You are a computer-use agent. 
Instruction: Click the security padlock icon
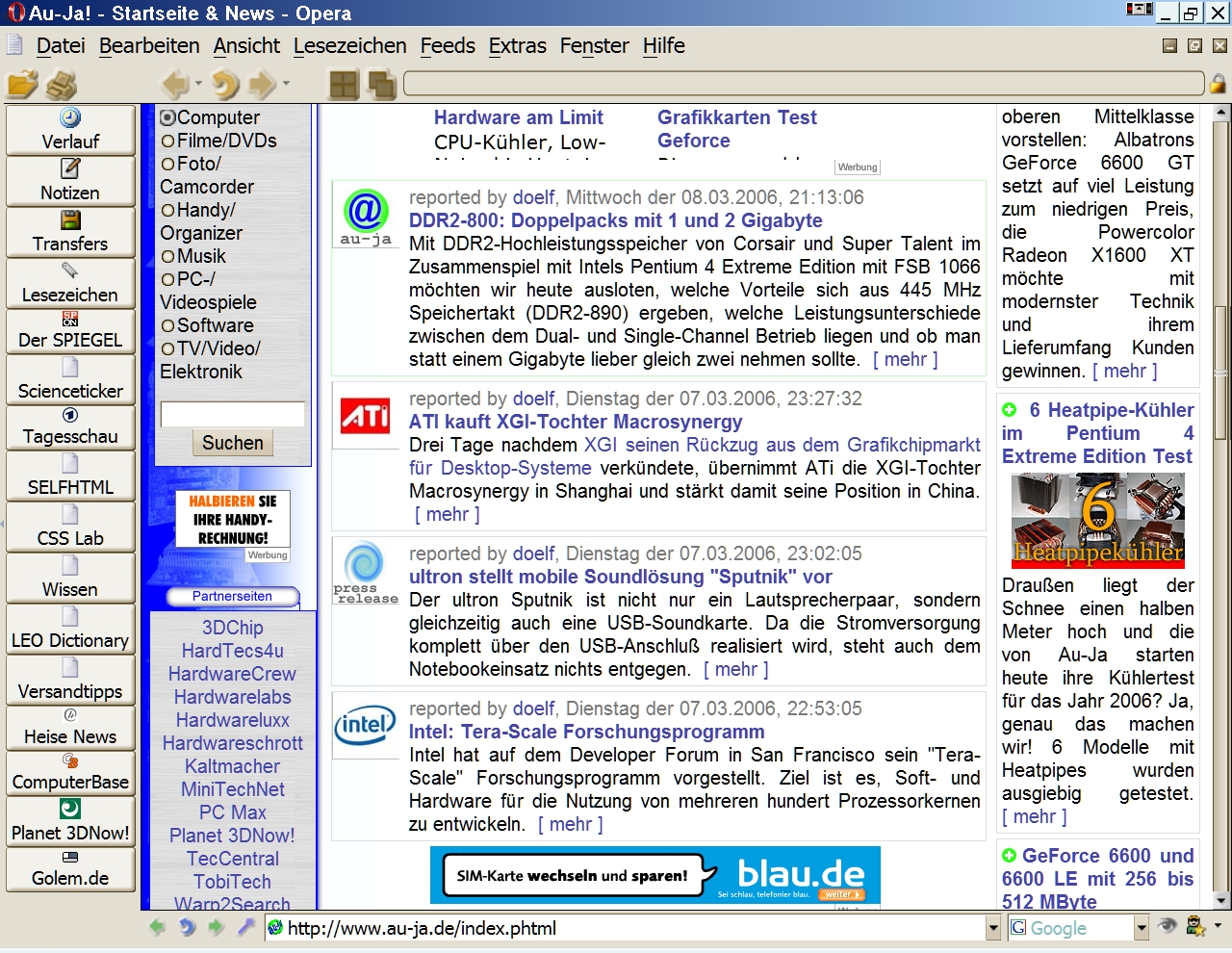[x=1219, y=84]
